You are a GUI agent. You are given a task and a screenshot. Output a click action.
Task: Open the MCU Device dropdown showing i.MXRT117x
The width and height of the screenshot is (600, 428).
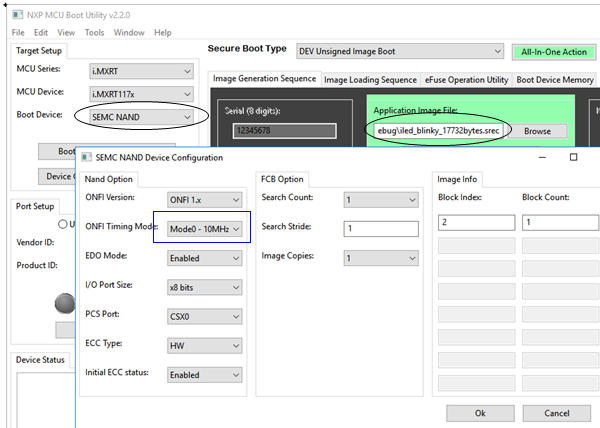142,94
